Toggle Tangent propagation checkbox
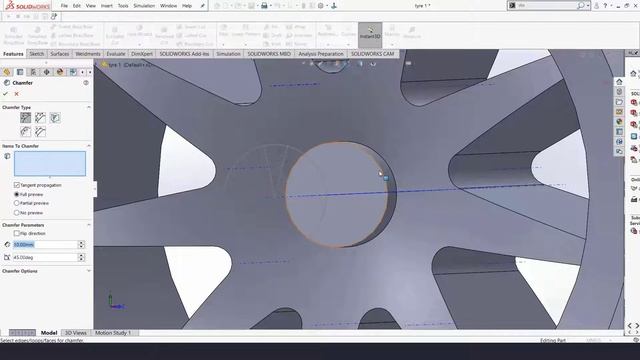 tap(17, 185)
